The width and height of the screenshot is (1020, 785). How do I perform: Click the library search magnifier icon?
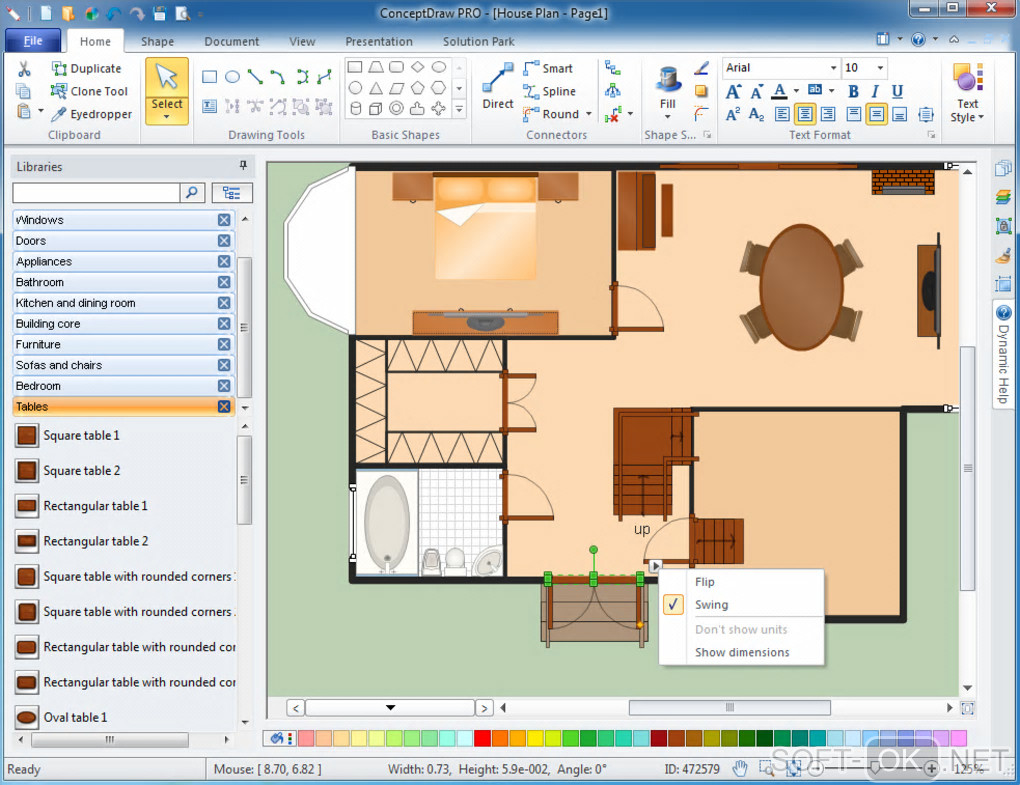(x=192, y=193)
